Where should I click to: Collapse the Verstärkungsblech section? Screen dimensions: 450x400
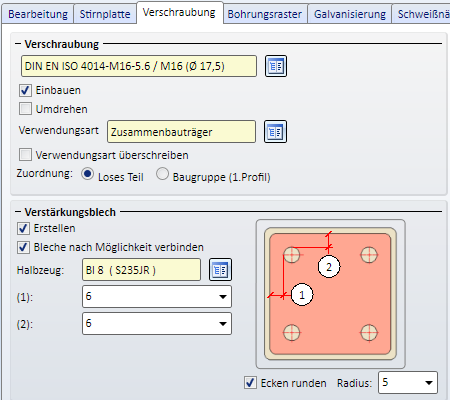18,212
